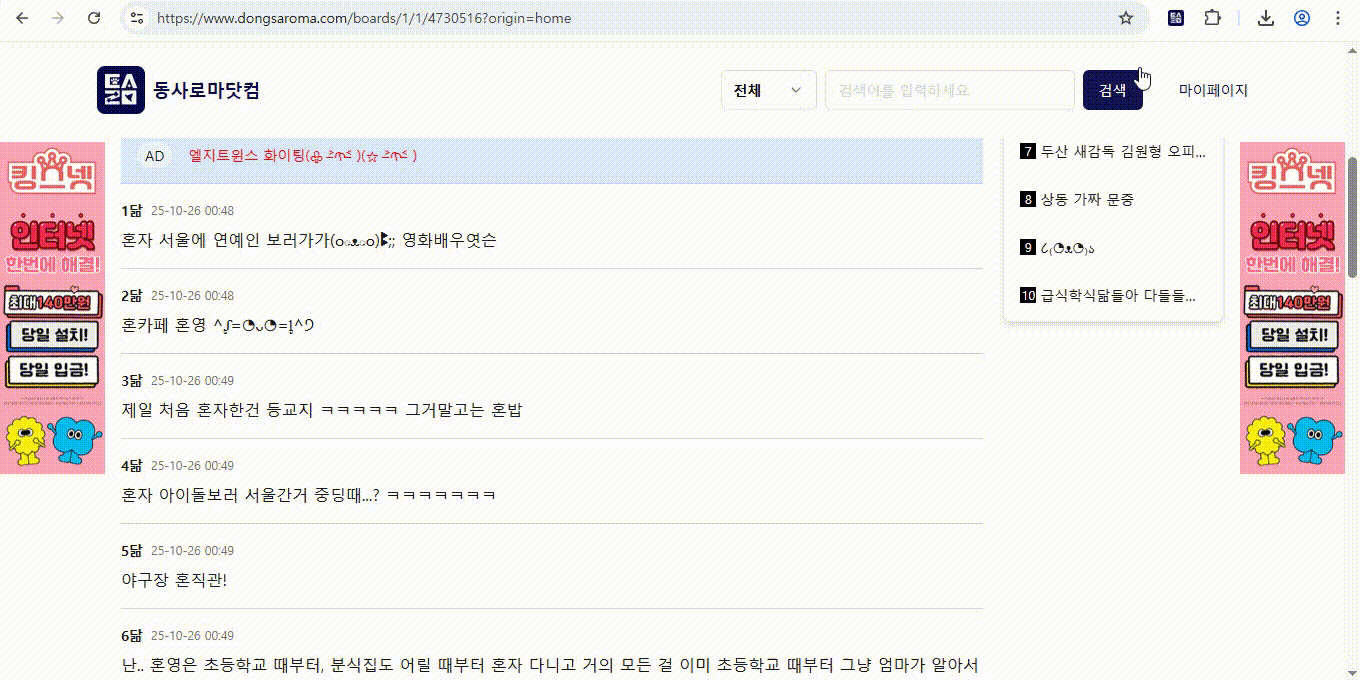The width and height of the screenshot is (1360, 680).
Task: Click the 검색 search button
Action: pyautogui.click(x=1112, y=90)
